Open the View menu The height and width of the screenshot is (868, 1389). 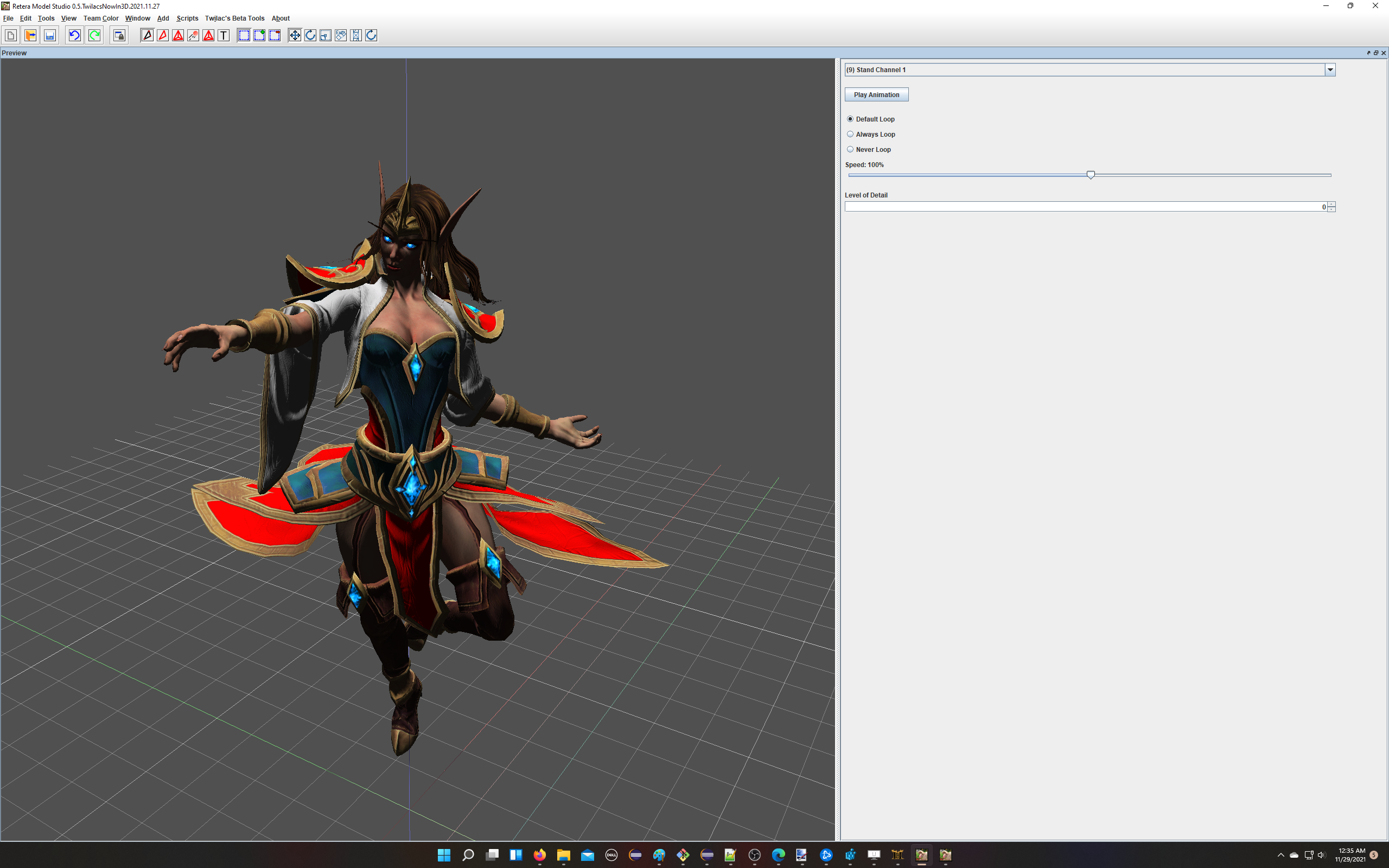coord(69,18)
